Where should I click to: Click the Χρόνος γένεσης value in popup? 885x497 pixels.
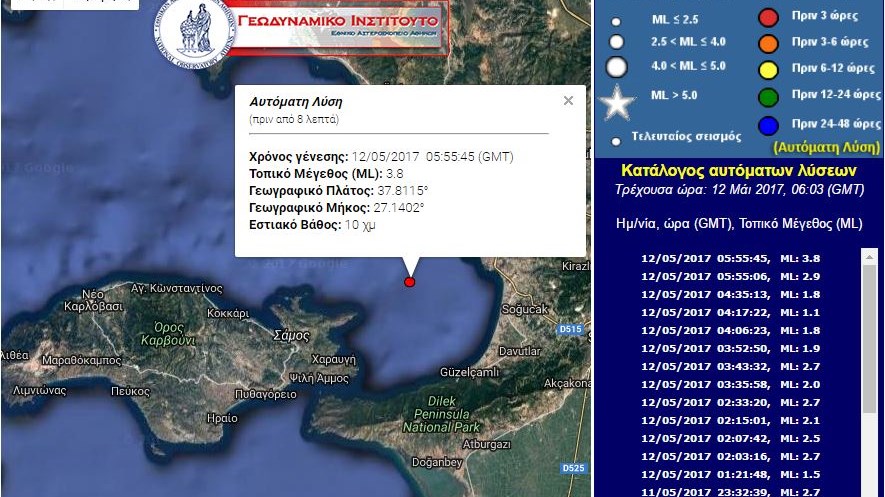pos(432,157)
